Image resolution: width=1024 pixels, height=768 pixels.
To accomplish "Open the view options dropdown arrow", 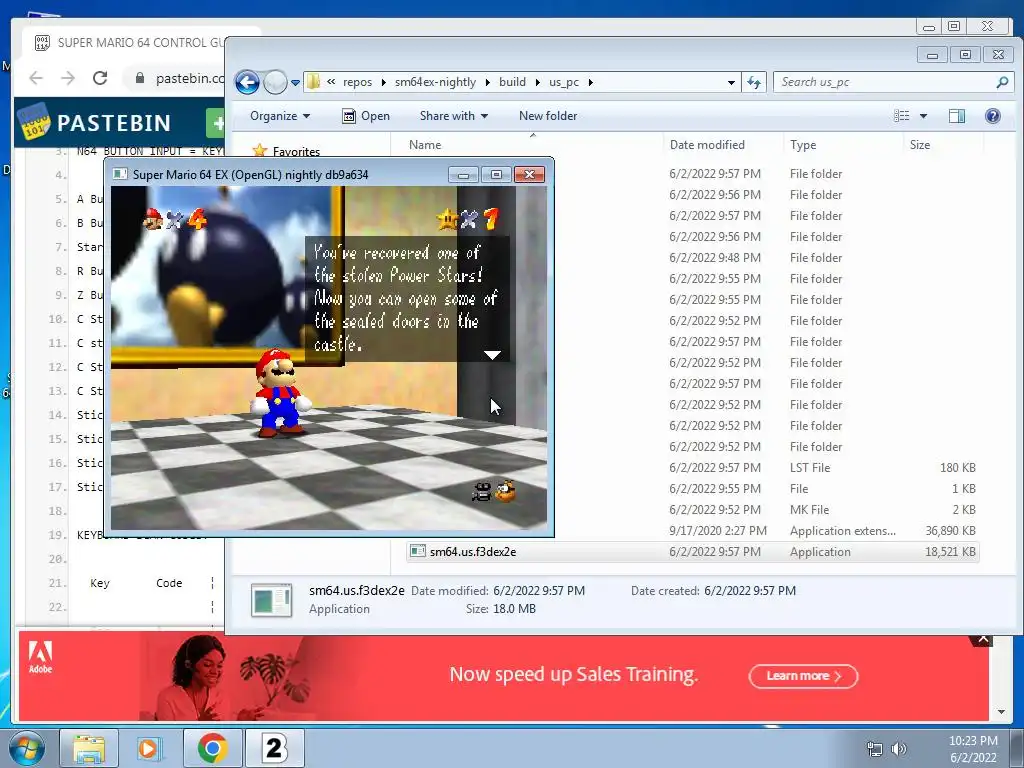I will click(x=923, y=116).
